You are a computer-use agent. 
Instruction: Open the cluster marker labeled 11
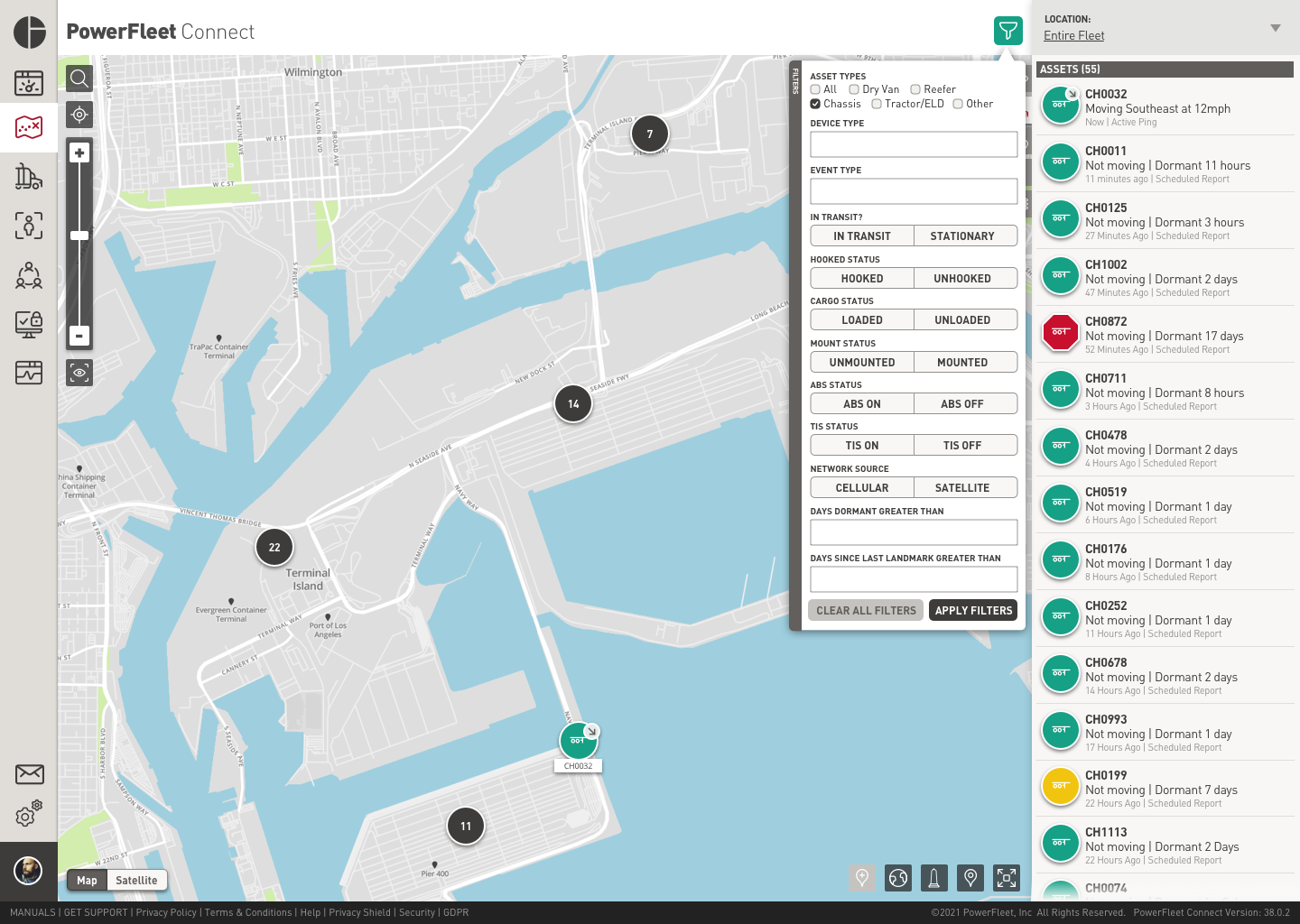point(466,826)
